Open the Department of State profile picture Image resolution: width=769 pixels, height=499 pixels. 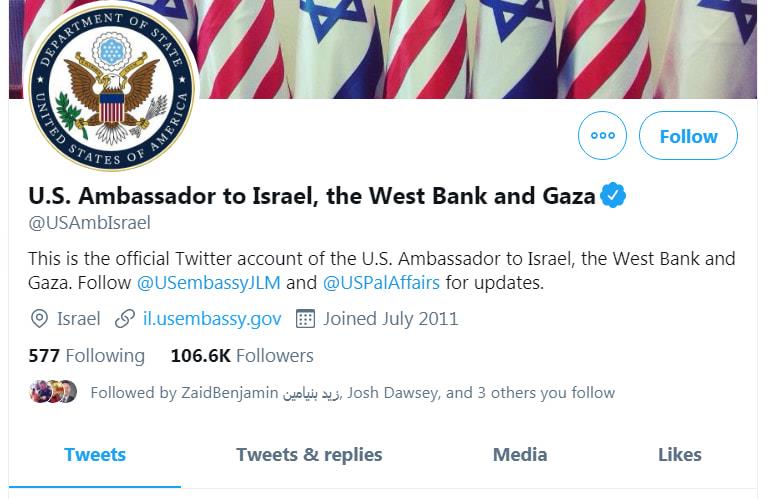[x=112, y=87]
